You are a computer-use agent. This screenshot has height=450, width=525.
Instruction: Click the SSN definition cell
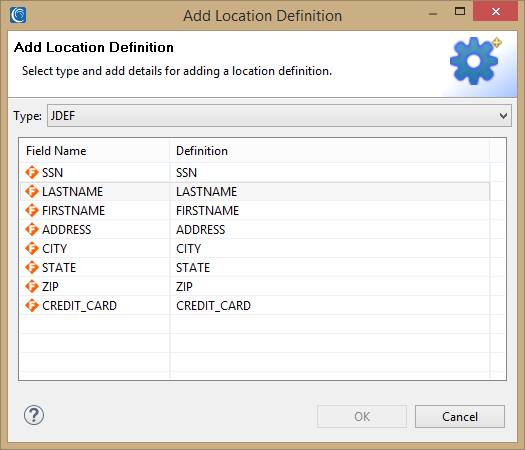point(330,173)
